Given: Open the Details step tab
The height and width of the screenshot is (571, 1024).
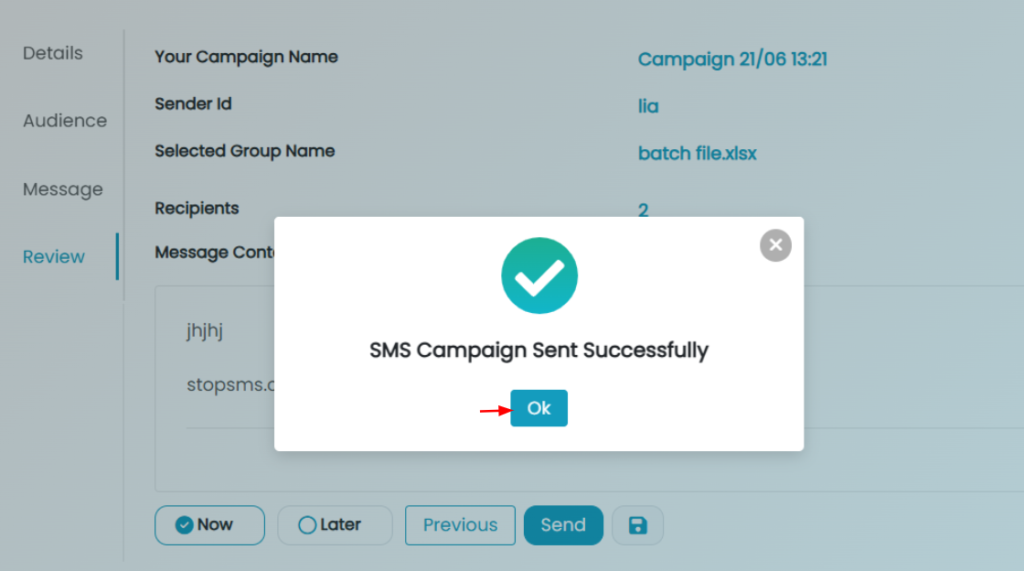Looking at the screenshot, I should tap(53, 53).
